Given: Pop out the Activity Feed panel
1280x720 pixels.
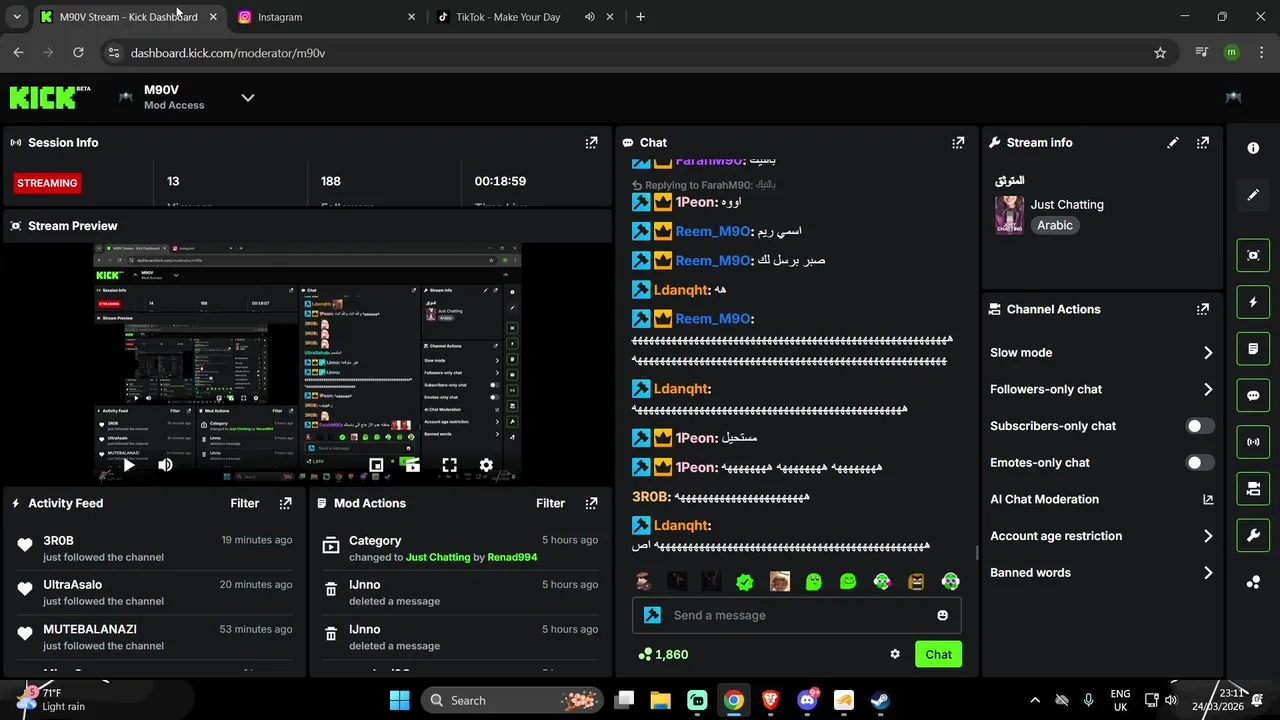Looking at the screenshot, I should click(x=286, y=504).
